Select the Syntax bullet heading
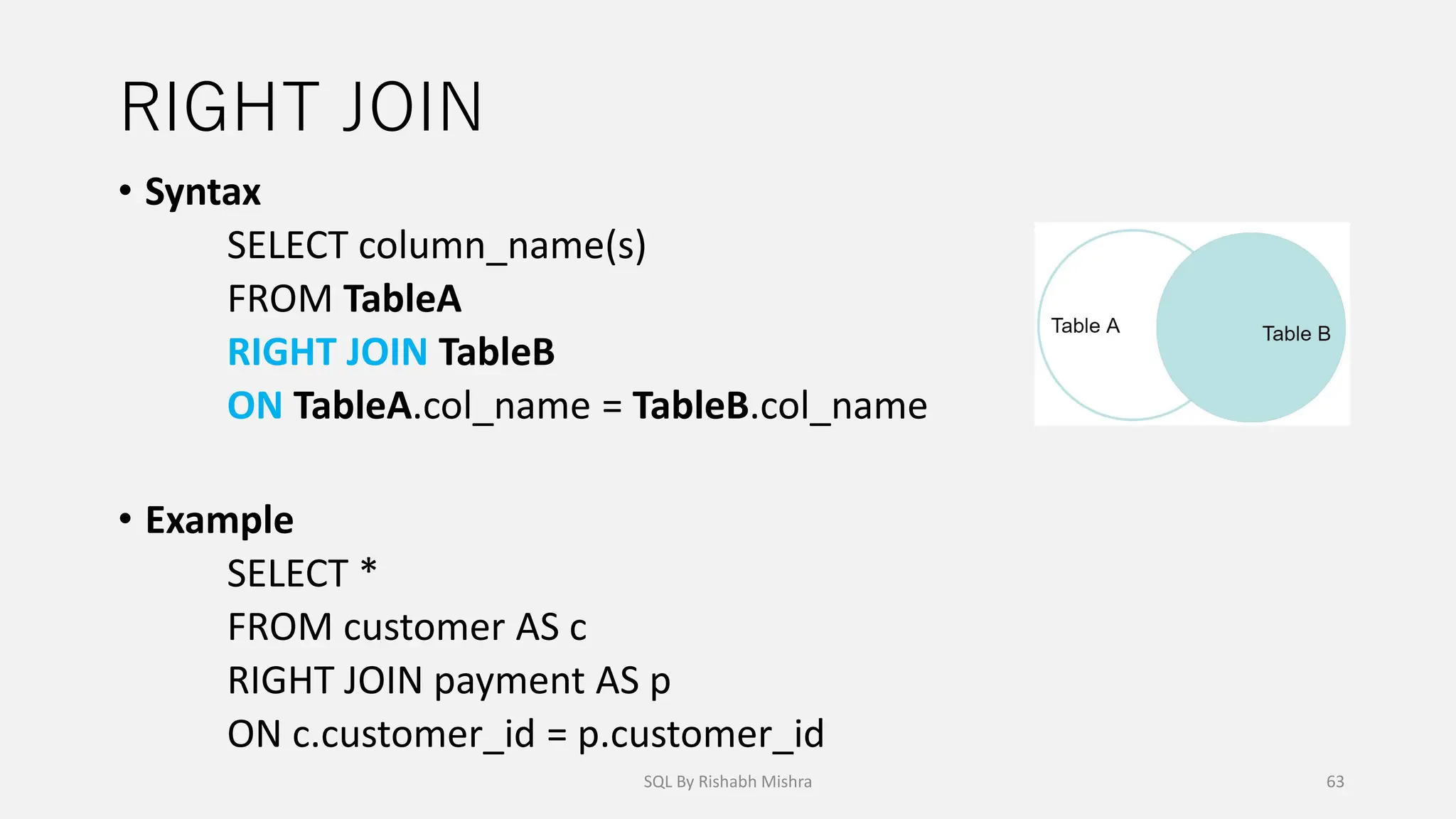The image size is (1456, 819). [203, 192]
